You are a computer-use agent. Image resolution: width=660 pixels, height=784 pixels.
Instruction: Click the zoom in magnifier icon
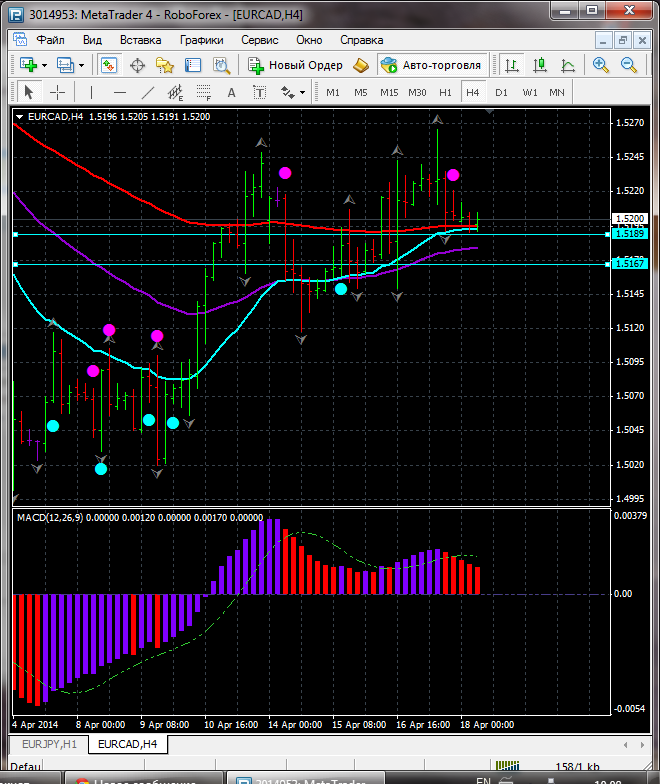click(601, 65)
